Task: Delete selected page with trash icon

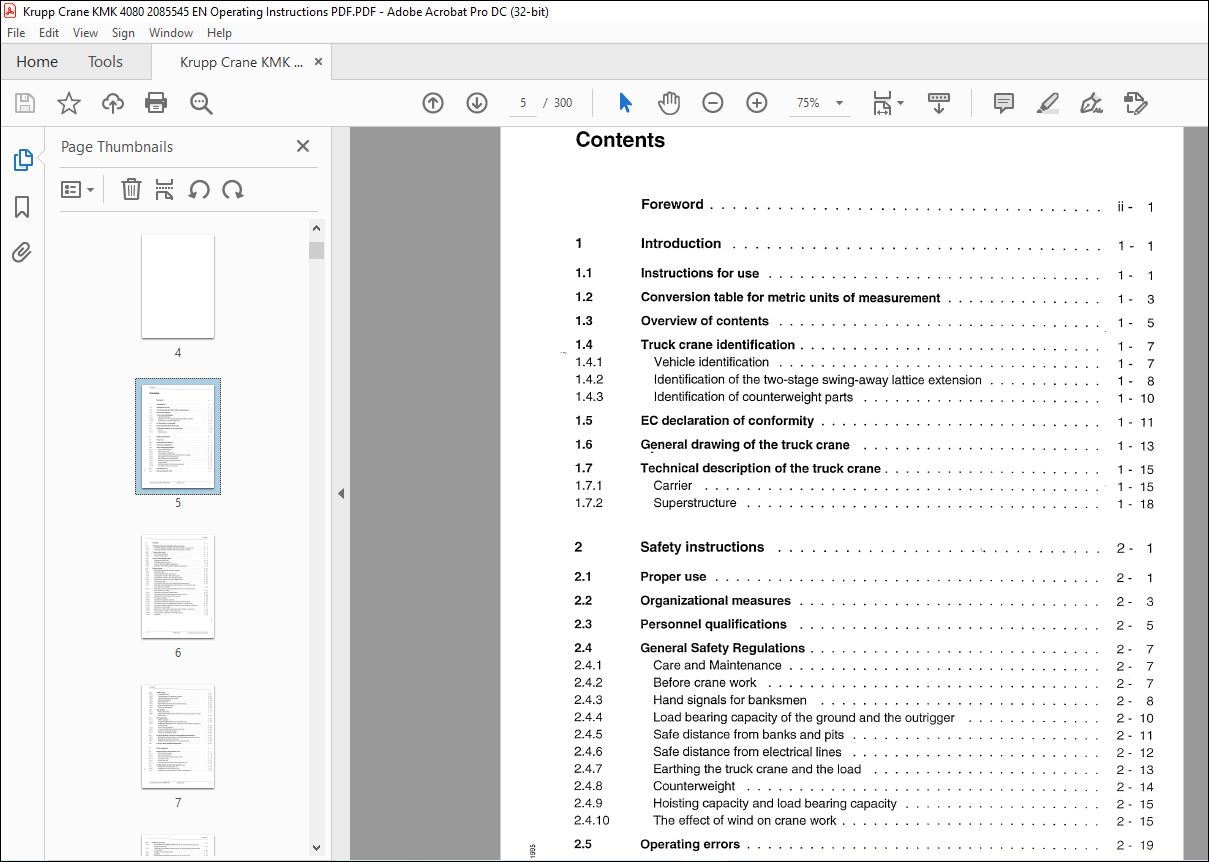Action: point(131,189)
